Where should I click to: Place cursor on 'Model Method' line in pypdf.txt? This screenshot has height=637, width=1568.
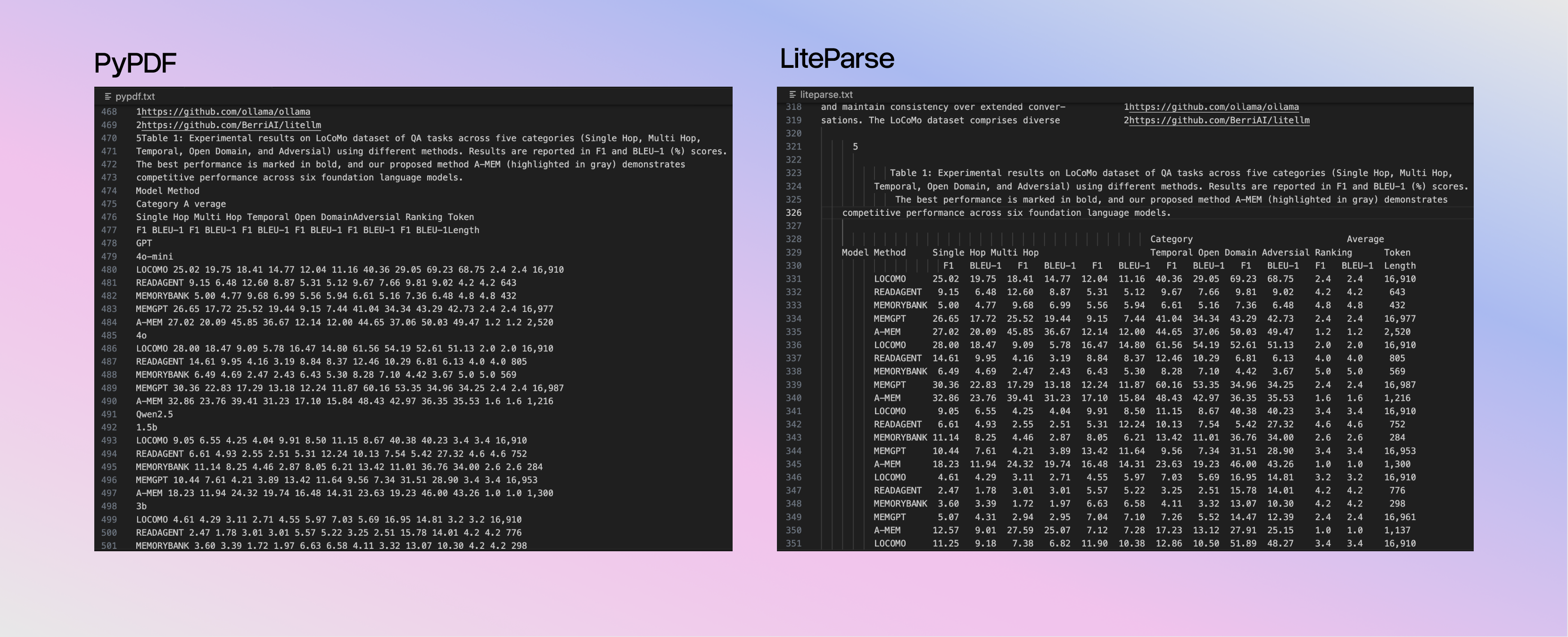click(167, 191)
